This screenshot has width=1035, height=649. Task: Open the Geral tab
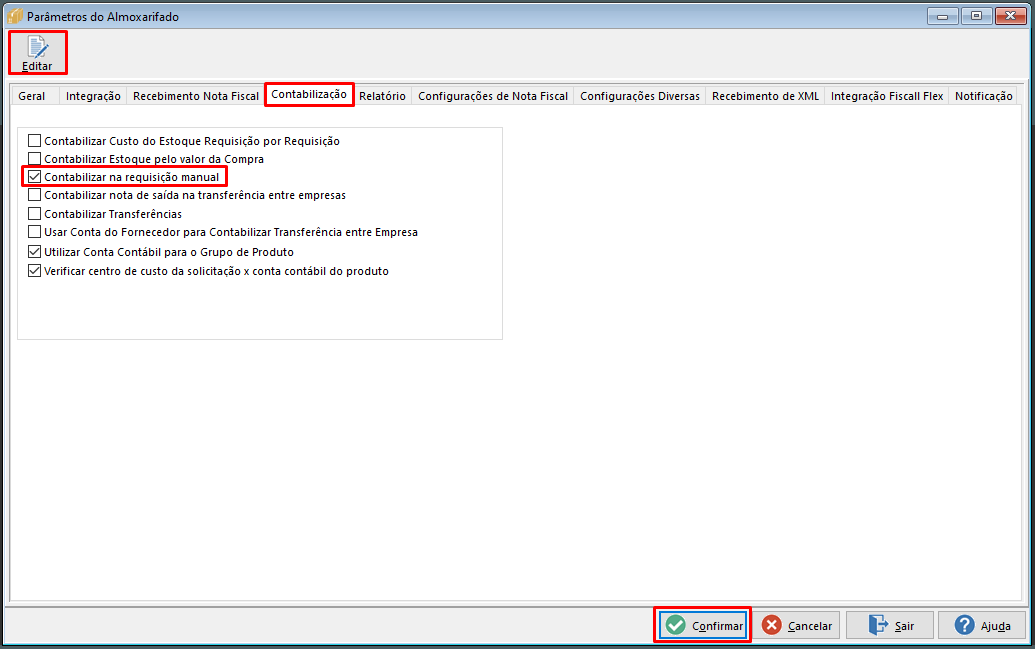click(x=32, y=96)
